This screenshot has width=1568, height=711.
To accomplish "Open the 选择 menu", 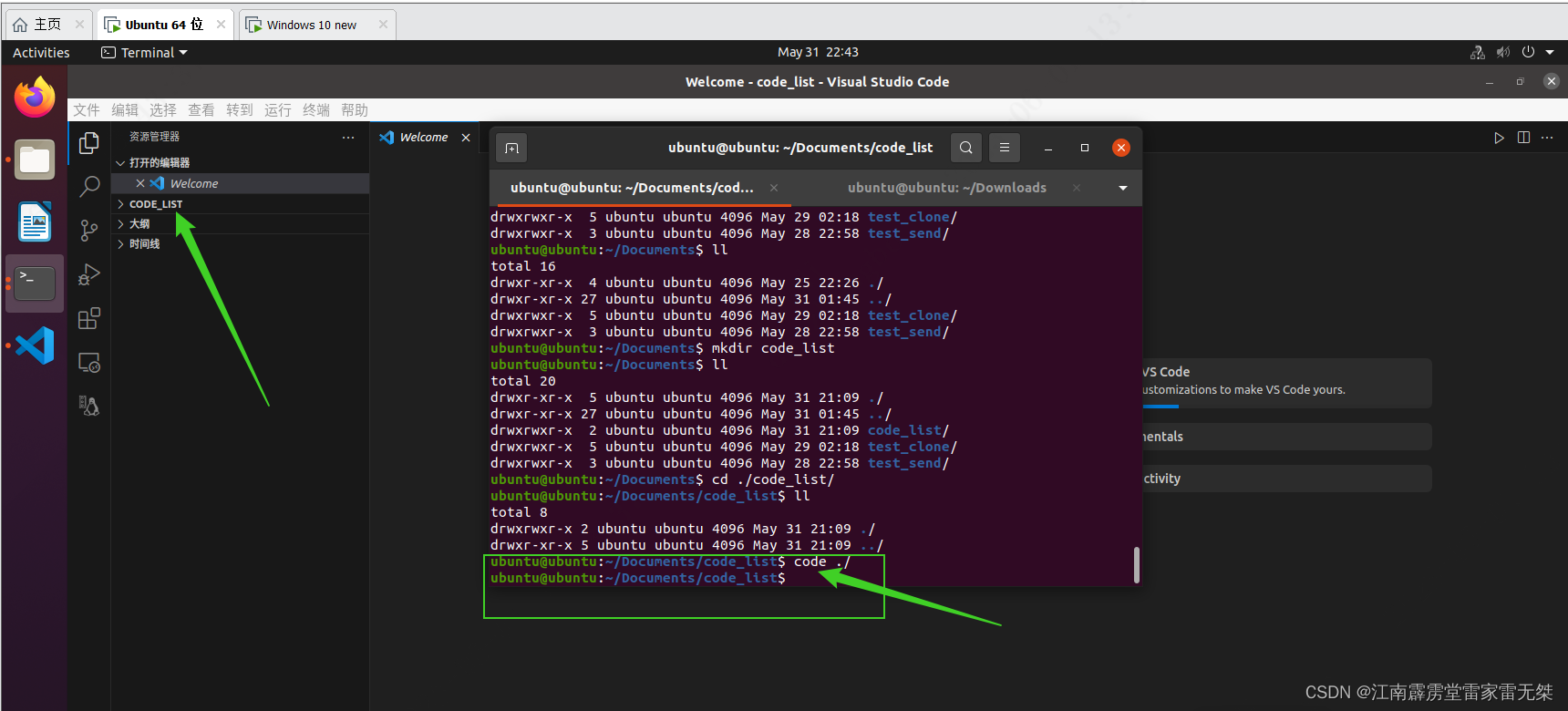I will (163, 110).
